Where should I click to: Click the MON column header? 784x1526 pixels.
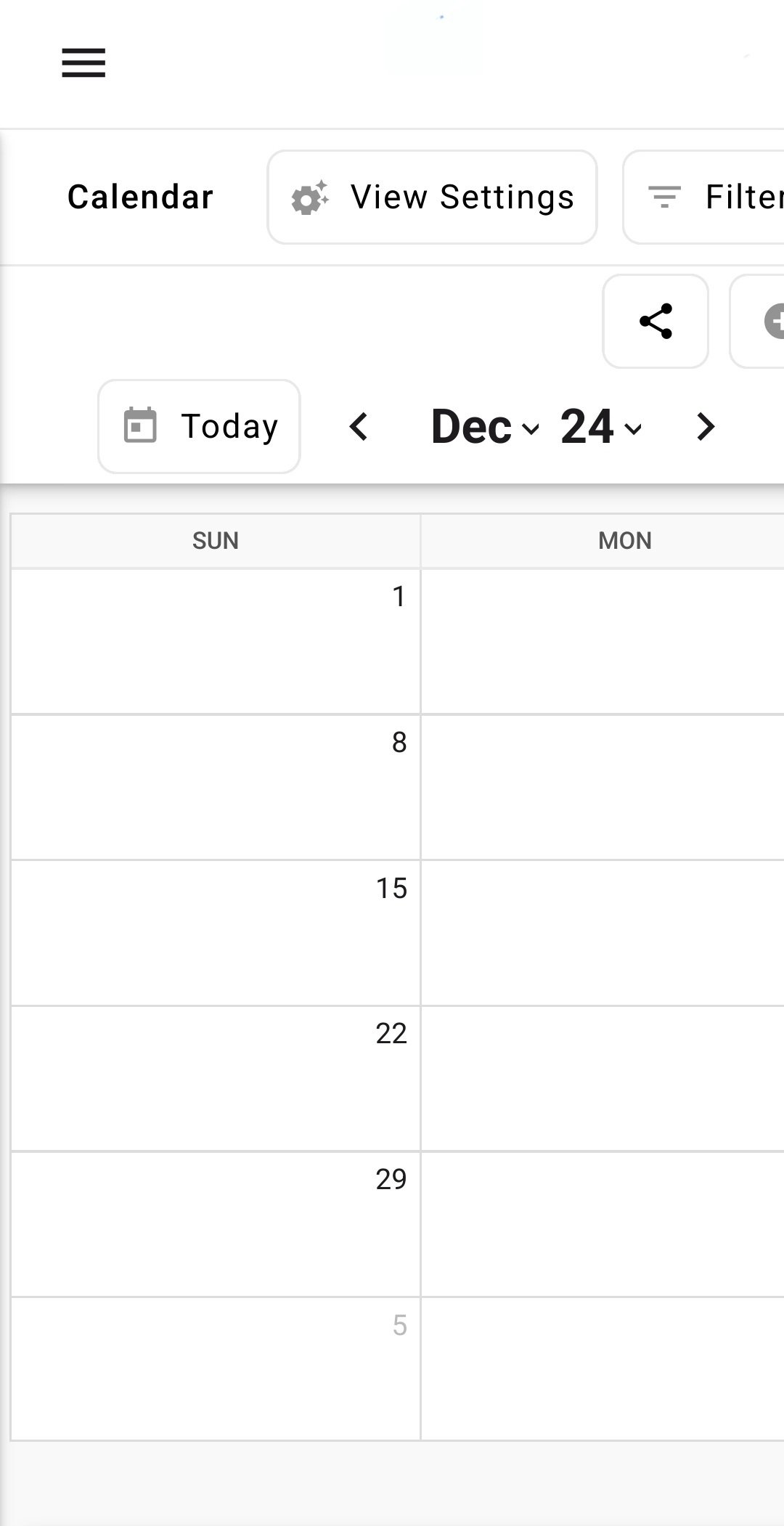pyautogui.click(x=624, y=541)
